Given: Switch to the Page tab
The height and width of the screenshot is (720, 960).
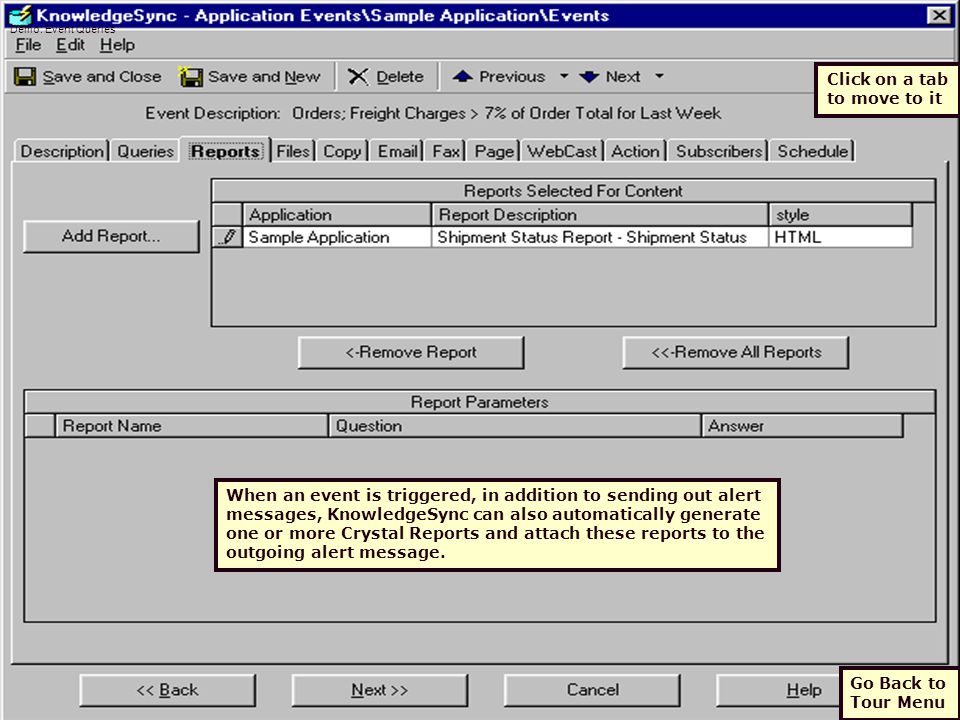Looking at the screenshot, I should coord(494,151).
